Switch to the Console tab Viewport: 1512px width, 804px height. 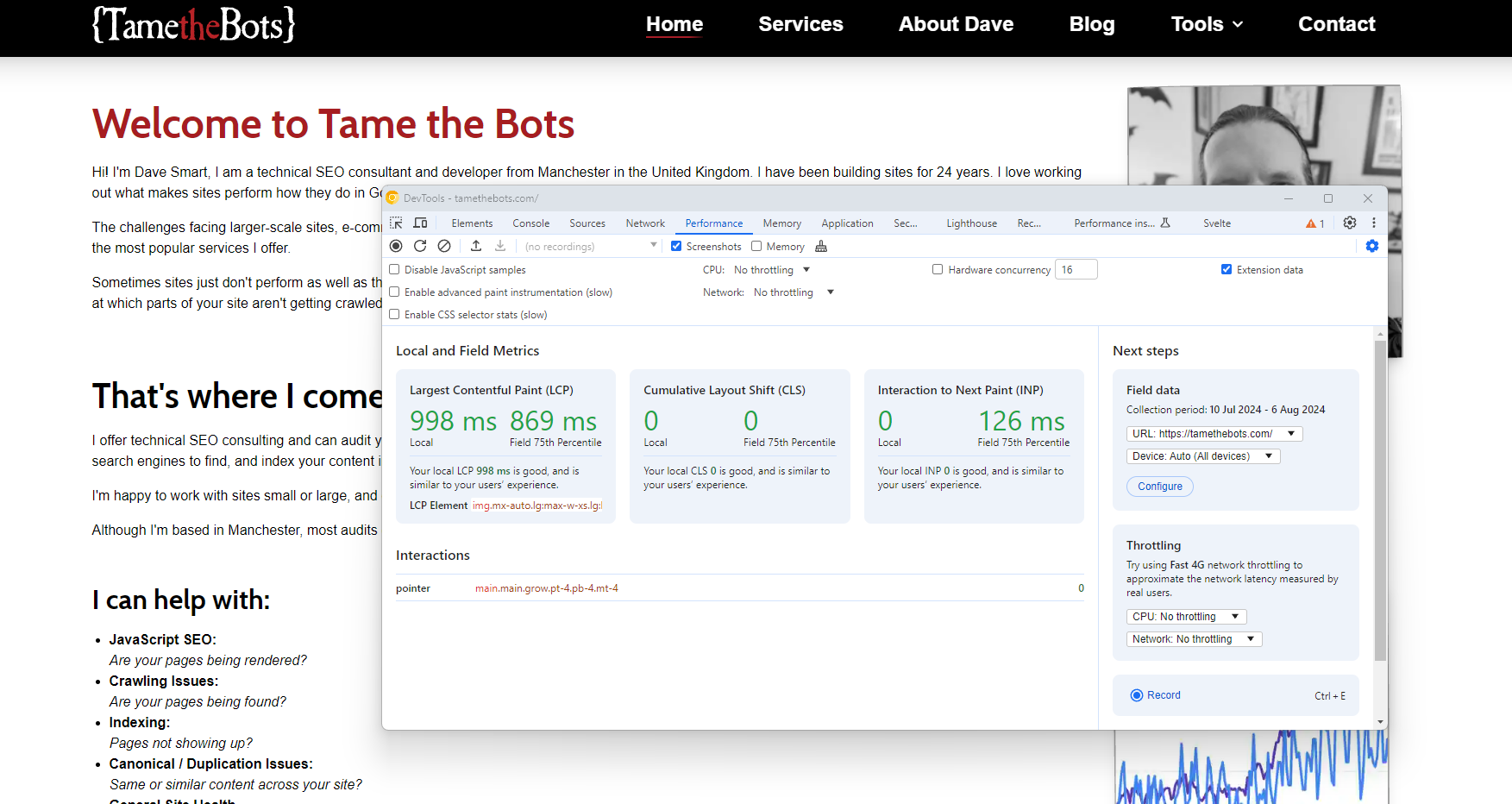click(531, 223)
